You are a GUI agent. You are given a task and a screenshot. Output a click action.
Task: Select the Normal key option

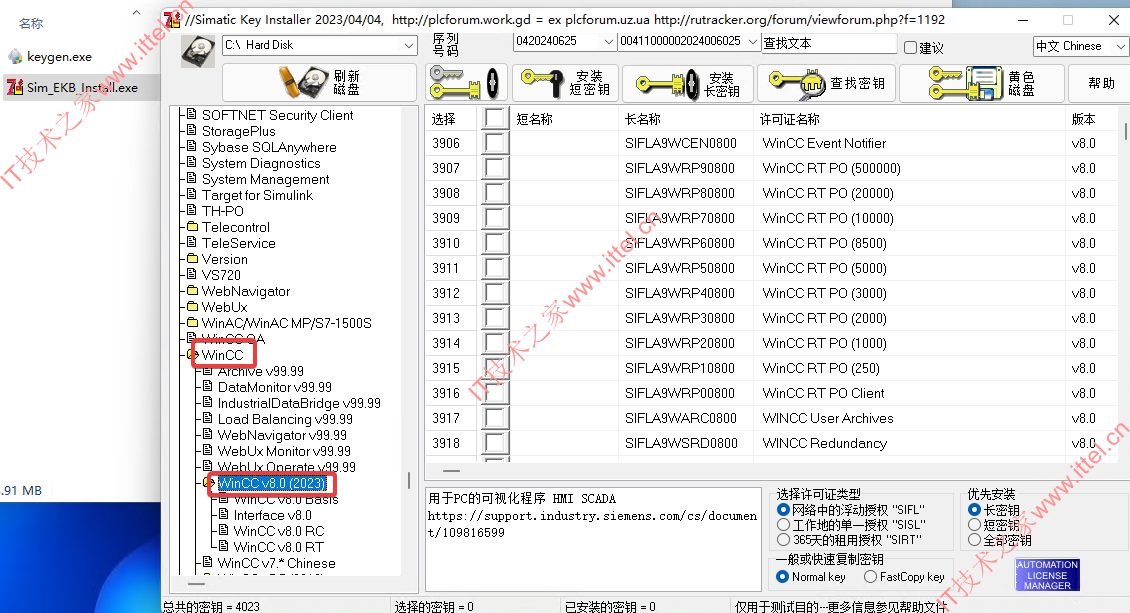(x=783, y=576)
